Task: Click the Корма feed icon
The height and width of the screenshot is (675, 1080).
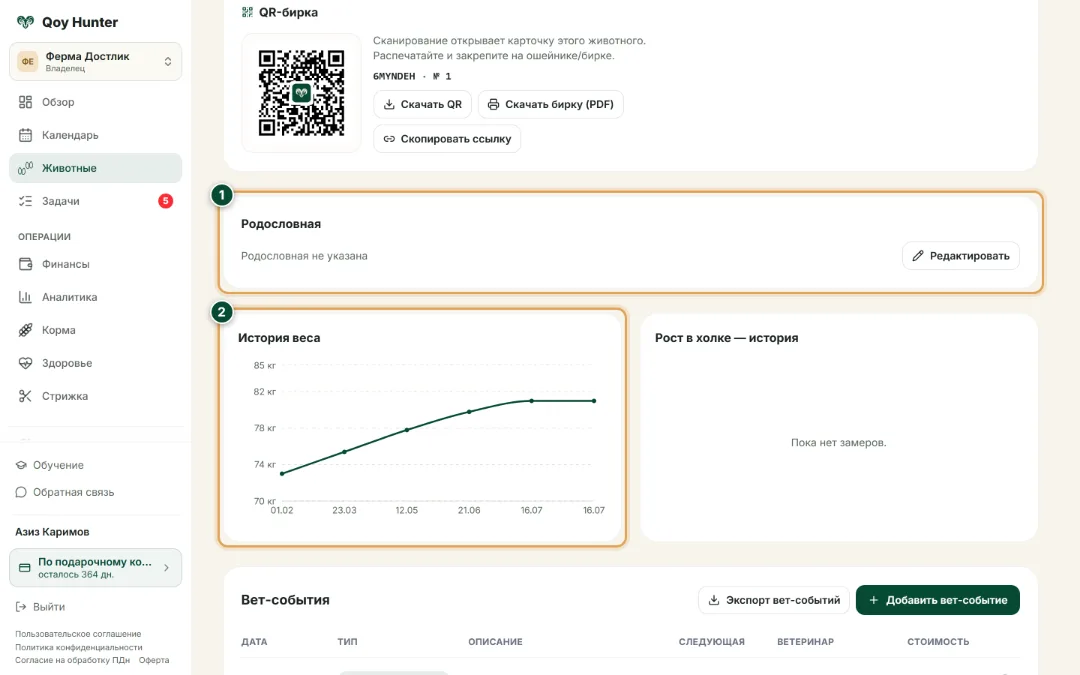Action: (25, 330)
